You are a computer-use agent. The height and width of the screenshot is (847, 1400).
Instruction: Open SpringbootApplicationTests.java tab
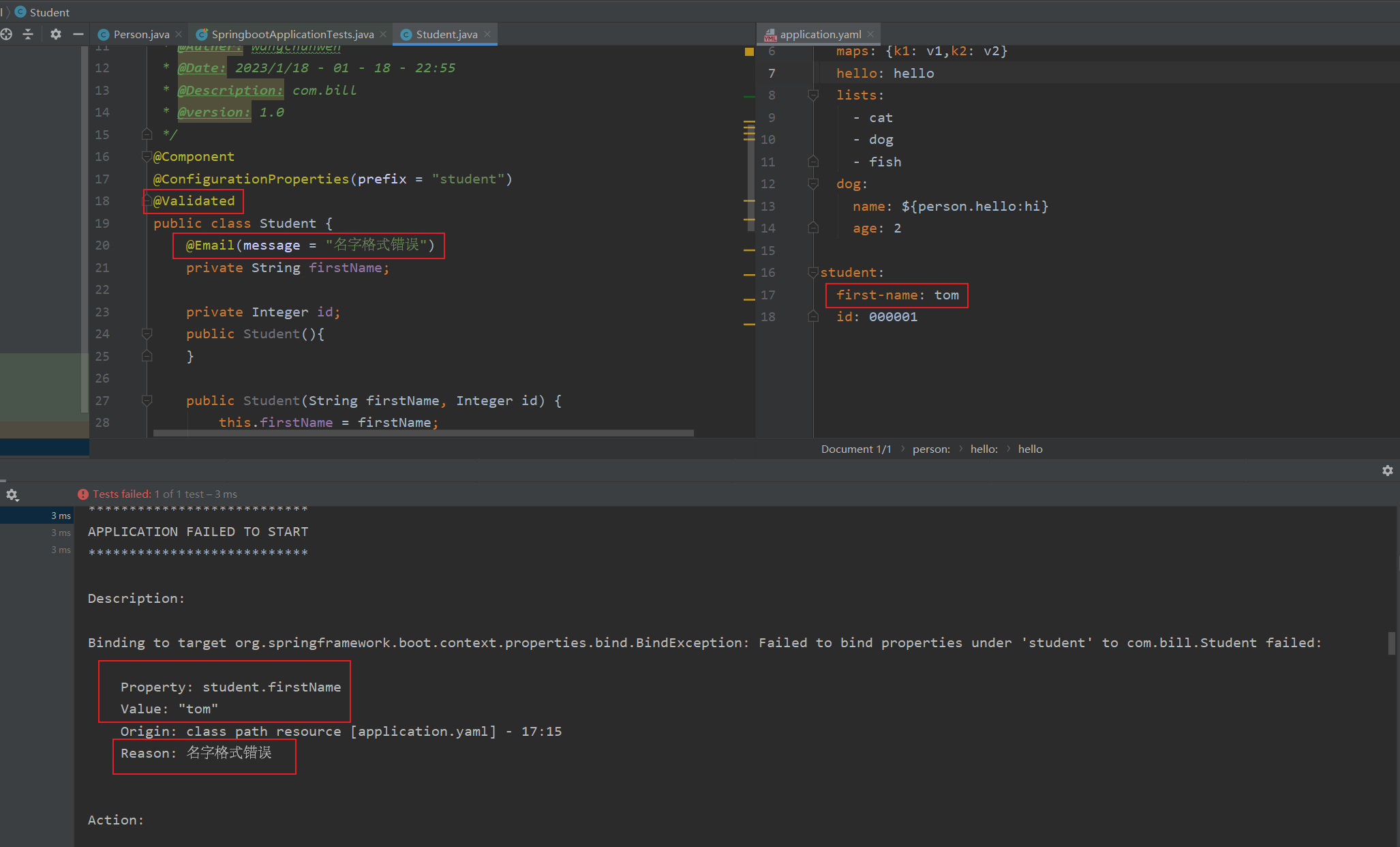coord(292,34)
